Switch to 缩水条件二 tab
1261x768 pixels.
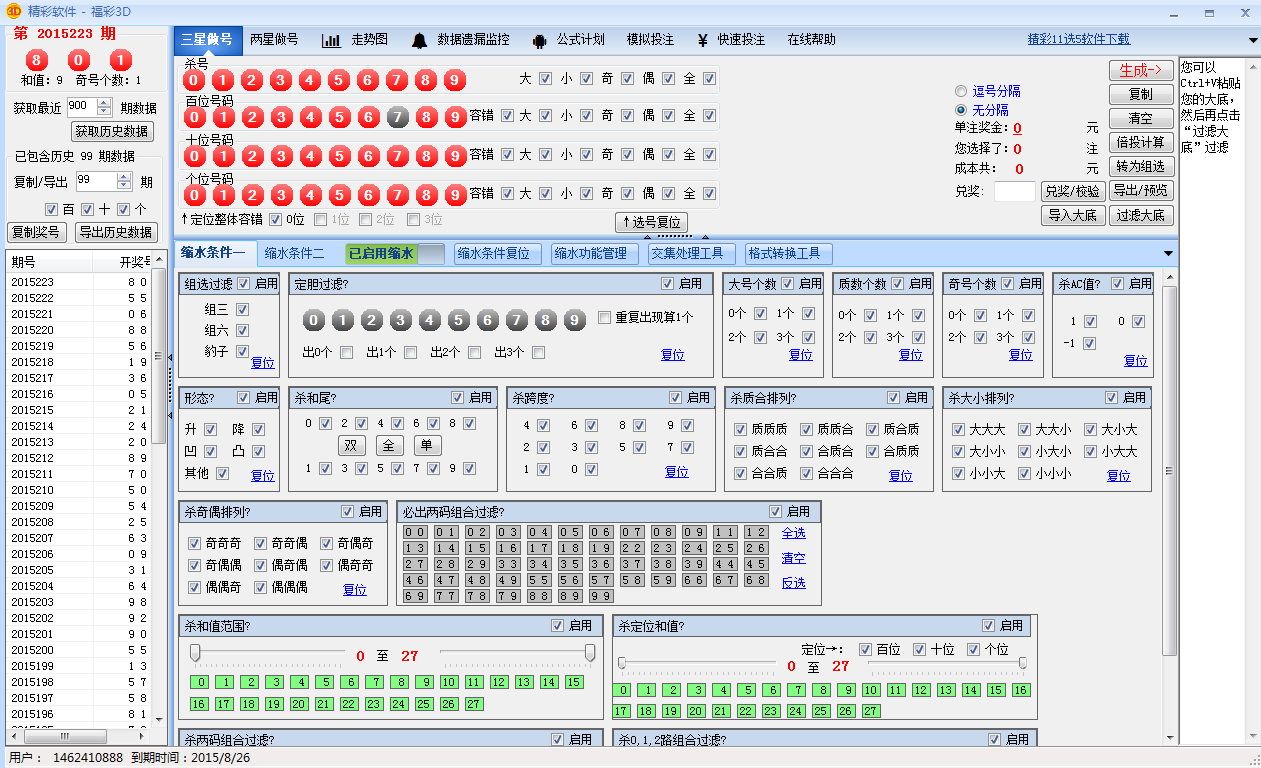[x=294, y=254]
